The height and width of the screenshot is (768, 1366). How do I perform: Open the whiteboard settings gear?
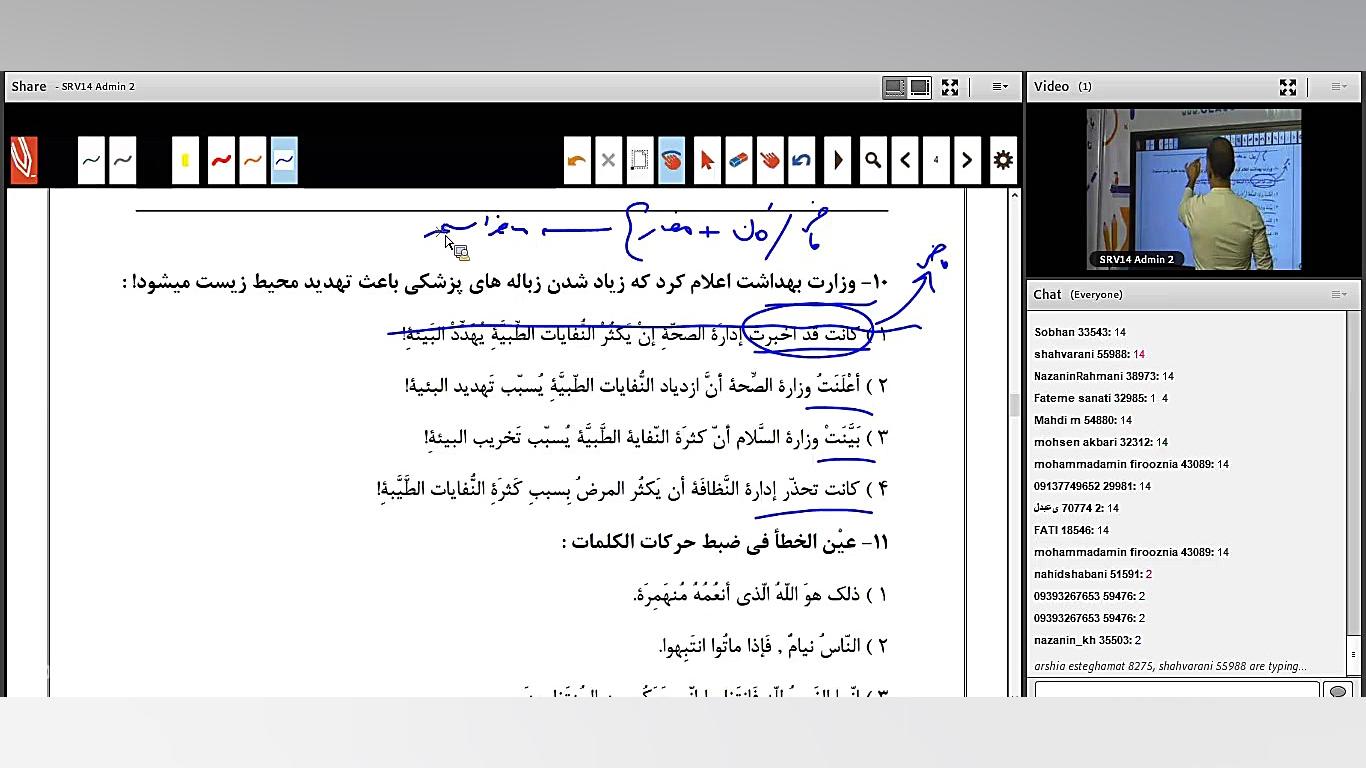click(1002, 160)
